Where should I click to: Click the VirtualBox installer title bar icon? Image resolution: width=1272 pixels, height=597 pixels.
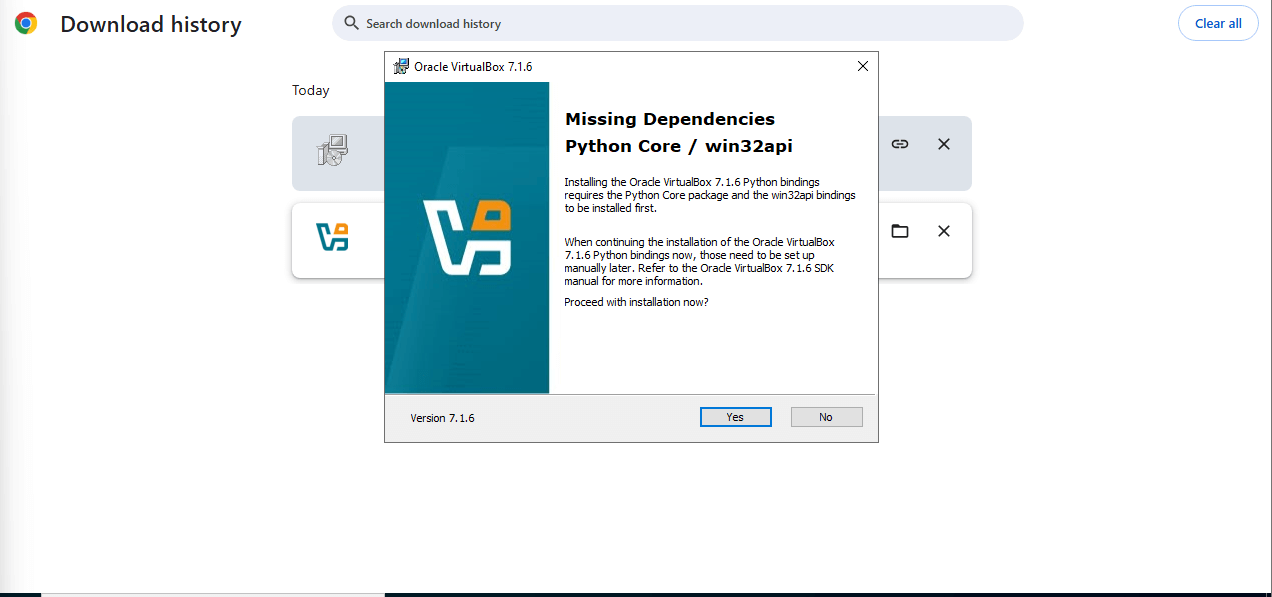click(401, 66)
